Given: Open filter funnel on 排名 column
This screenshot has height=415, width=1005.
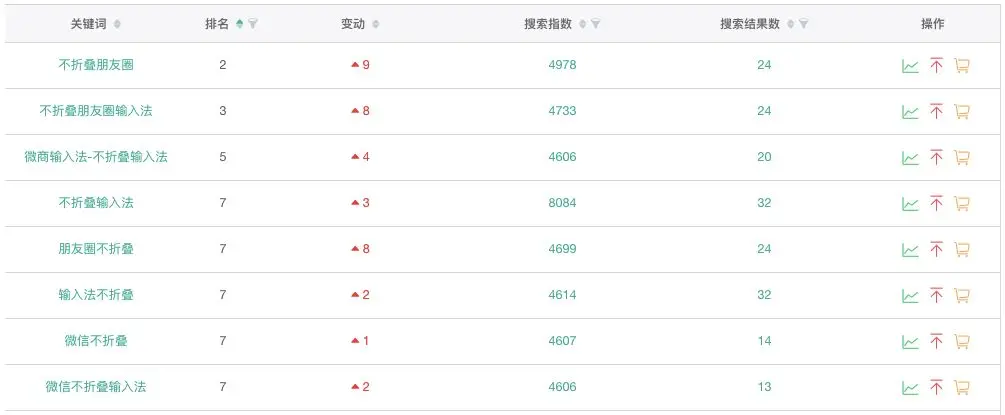Looking at the screenshot, I should 253,24.
